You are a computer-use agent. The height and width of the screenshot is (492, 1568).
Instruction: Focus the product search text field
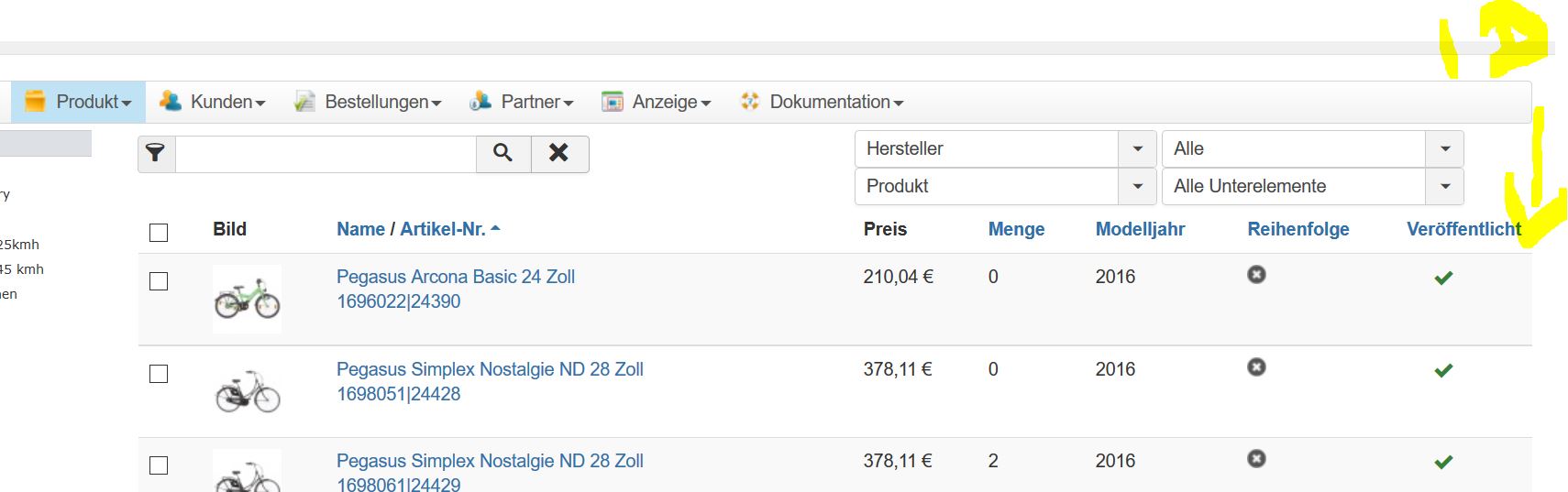coord(326,154)
